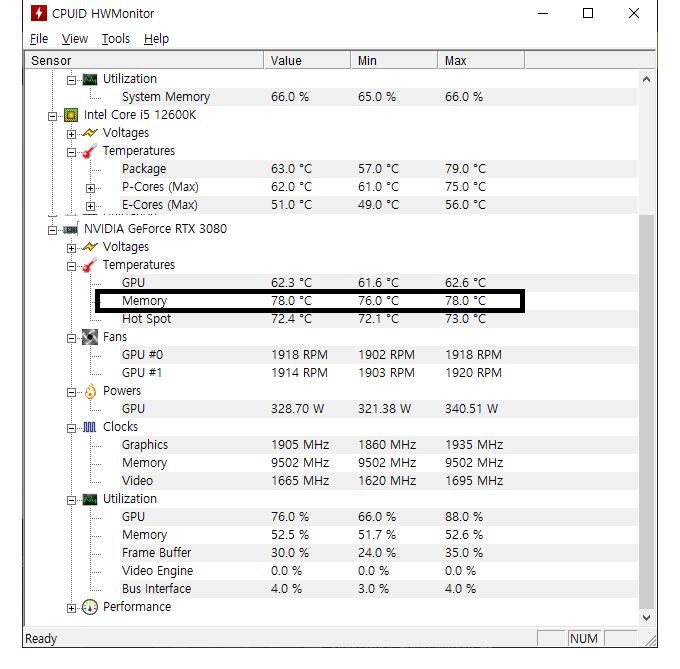
Task: Expand the Performance node
Action: (72, 608)
